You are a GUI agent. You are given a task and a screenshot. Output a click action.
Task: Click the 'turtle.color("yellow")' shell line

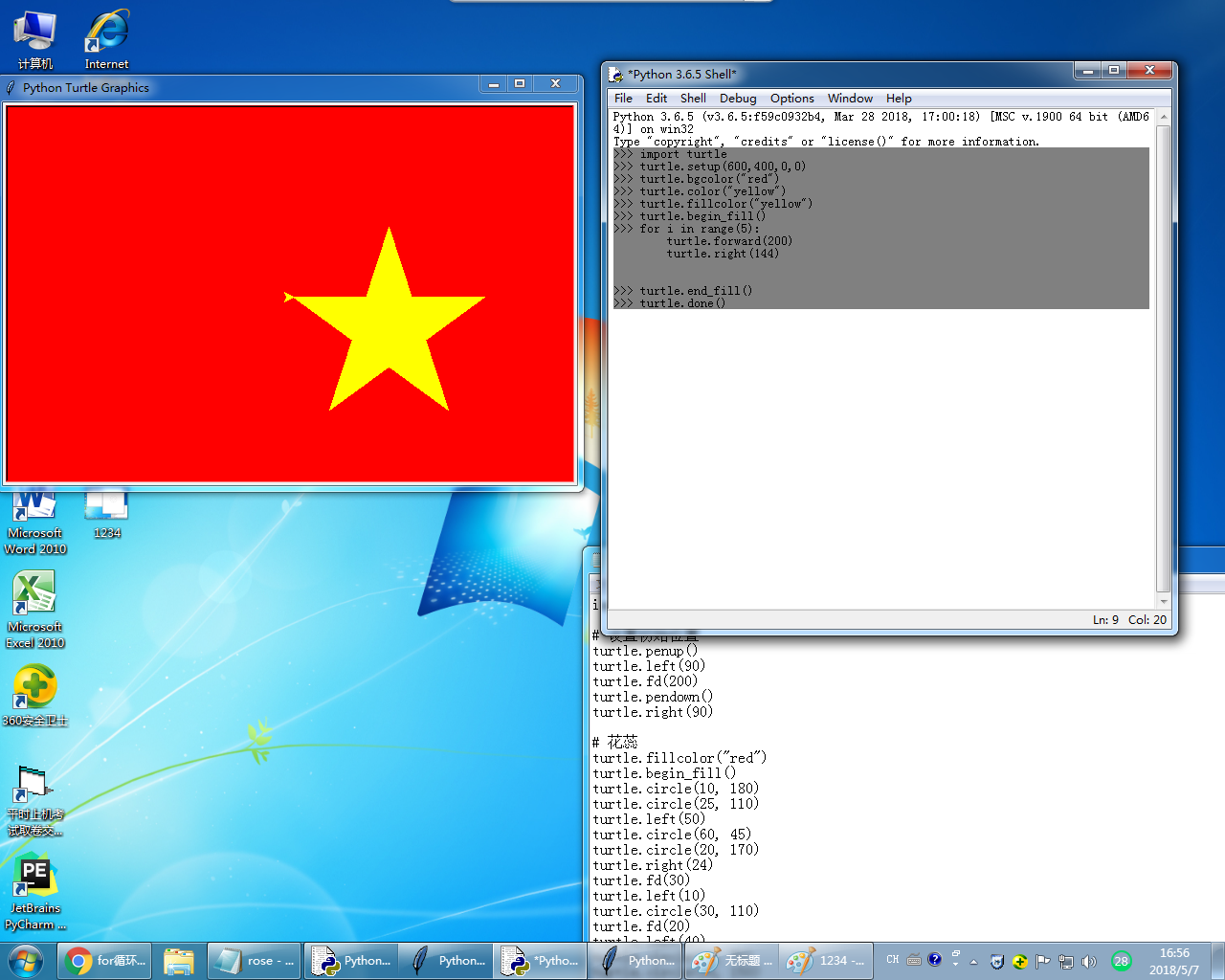tap(713, 191)
